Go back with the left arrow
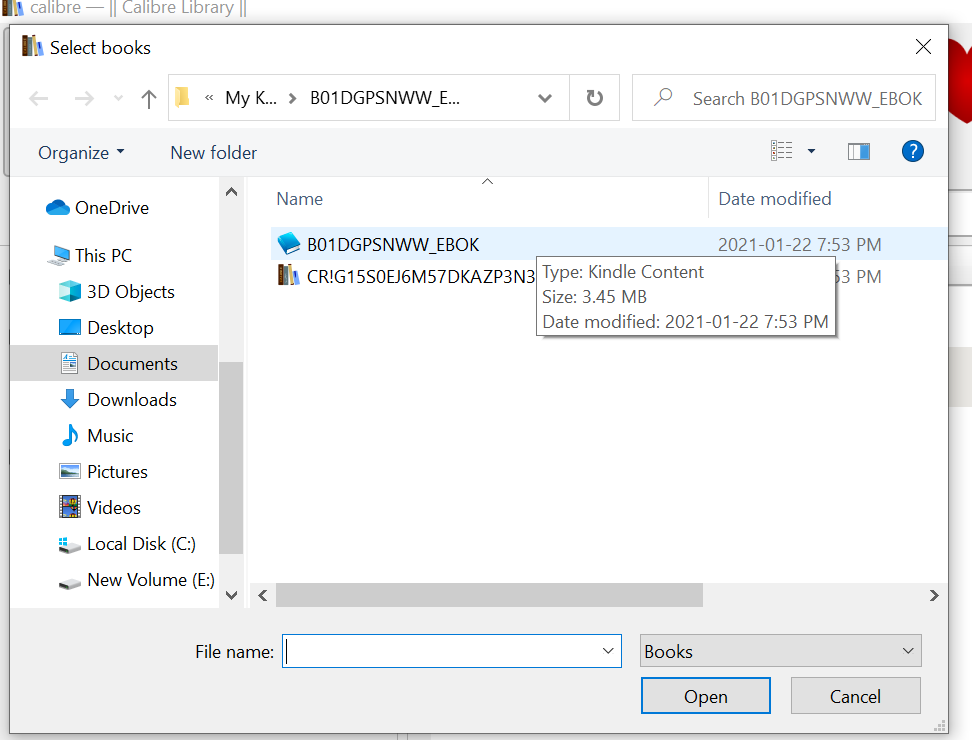The image size is (972, 740). (x=38, y=99)
